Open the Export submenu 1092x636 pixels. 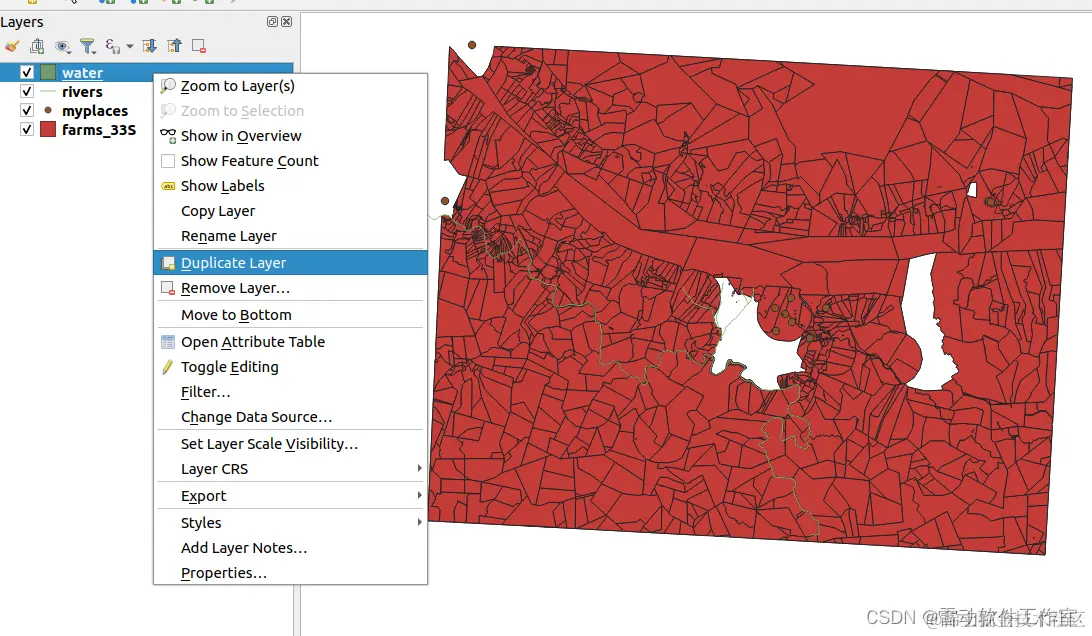click(x=290, y=496)
